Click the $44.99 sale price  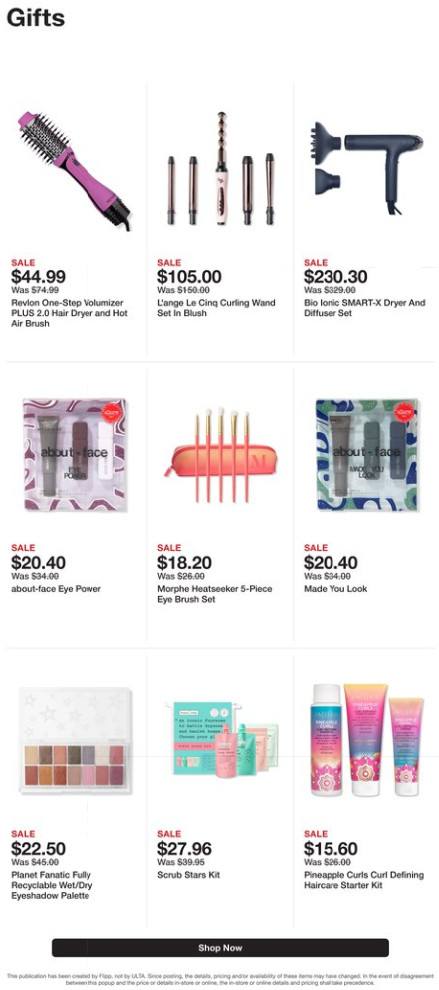click(x=39, y=277)
